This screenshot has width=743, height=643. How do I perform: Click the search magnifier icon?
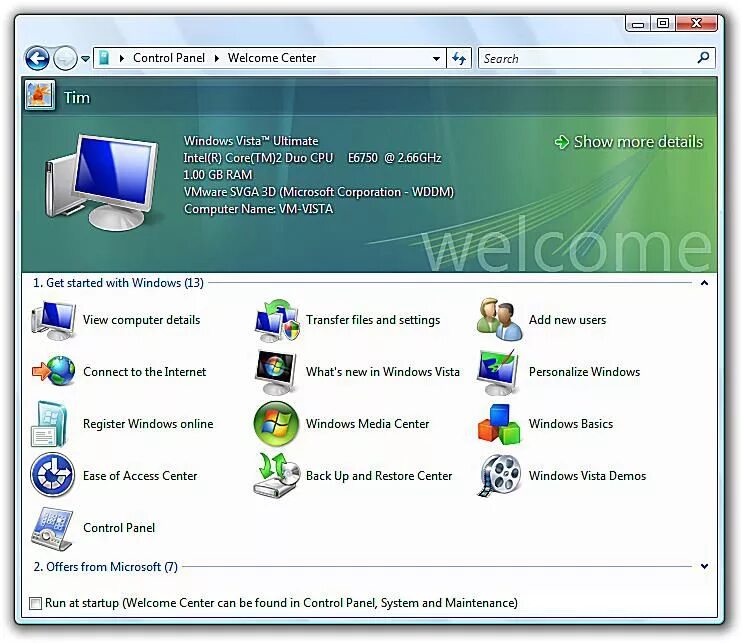[x=703, y=58]
